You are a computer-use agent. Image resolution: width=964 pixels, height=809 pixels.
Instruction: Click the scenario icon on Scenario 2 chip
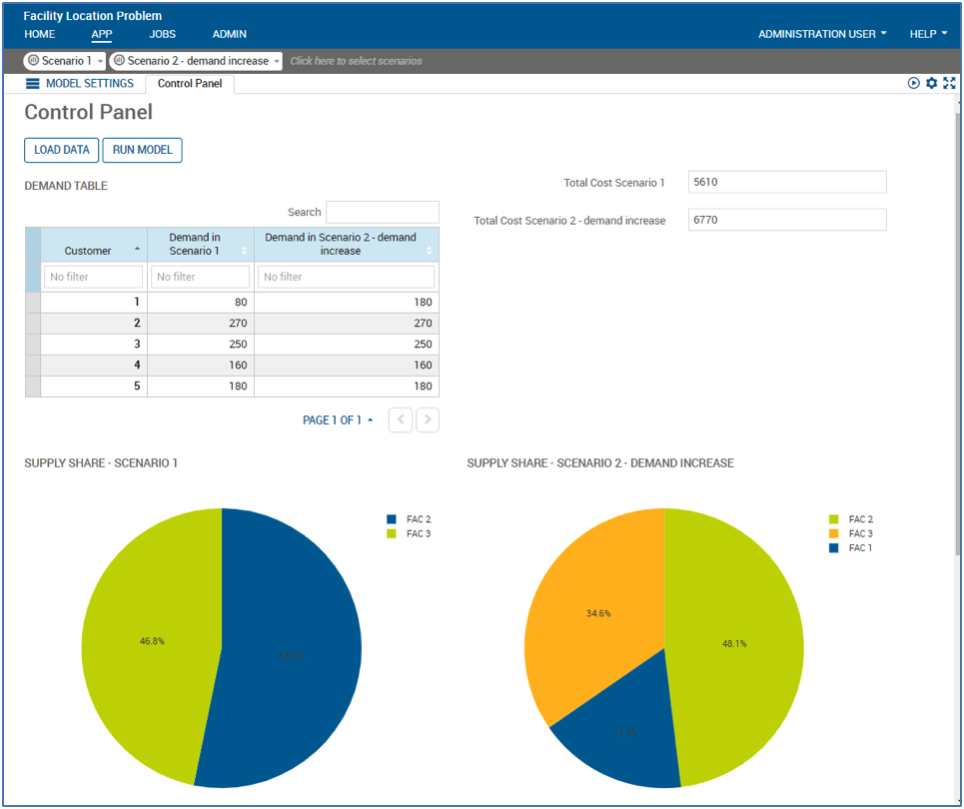[120, 60]
